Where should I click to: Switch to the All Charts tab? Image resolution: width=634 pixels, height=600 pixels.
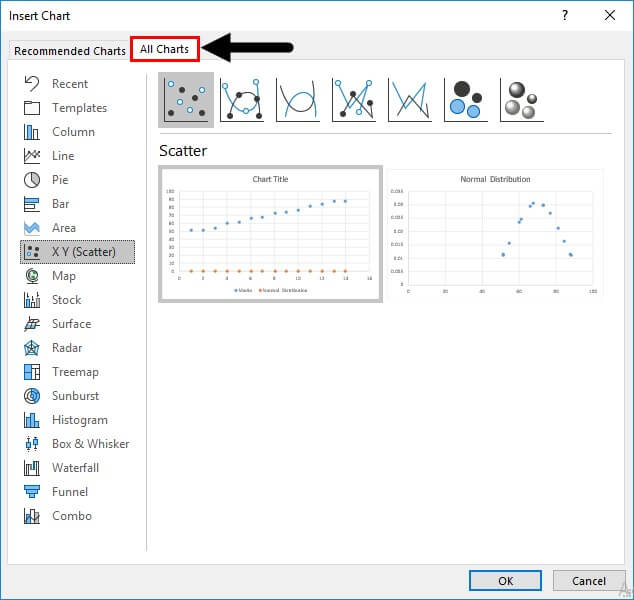pyautogui.click(x=165, y=49)
